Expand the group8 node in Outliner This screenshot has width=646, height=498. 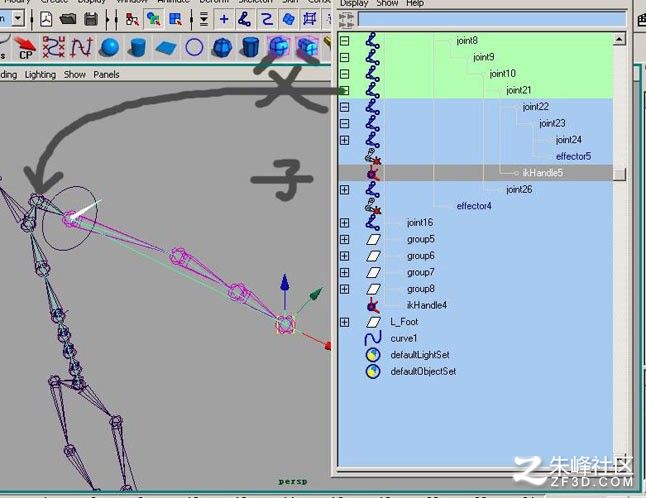click(x=344, y=289)
